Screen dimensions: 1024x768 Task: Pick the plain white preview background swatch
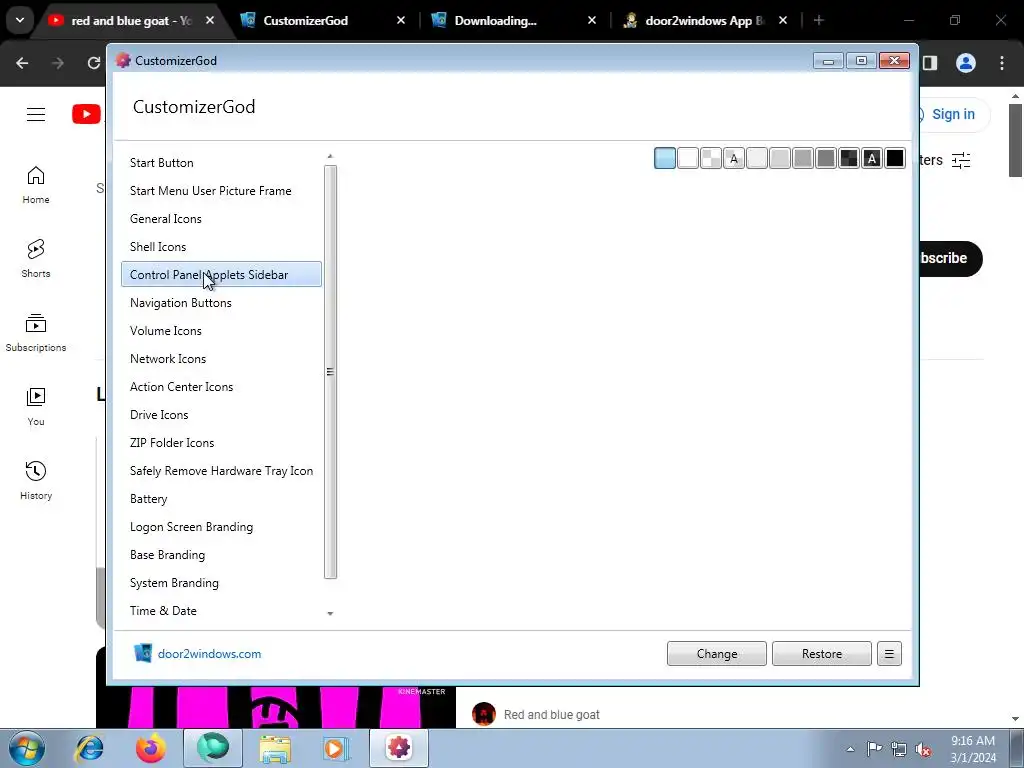[x=688, y=159]
